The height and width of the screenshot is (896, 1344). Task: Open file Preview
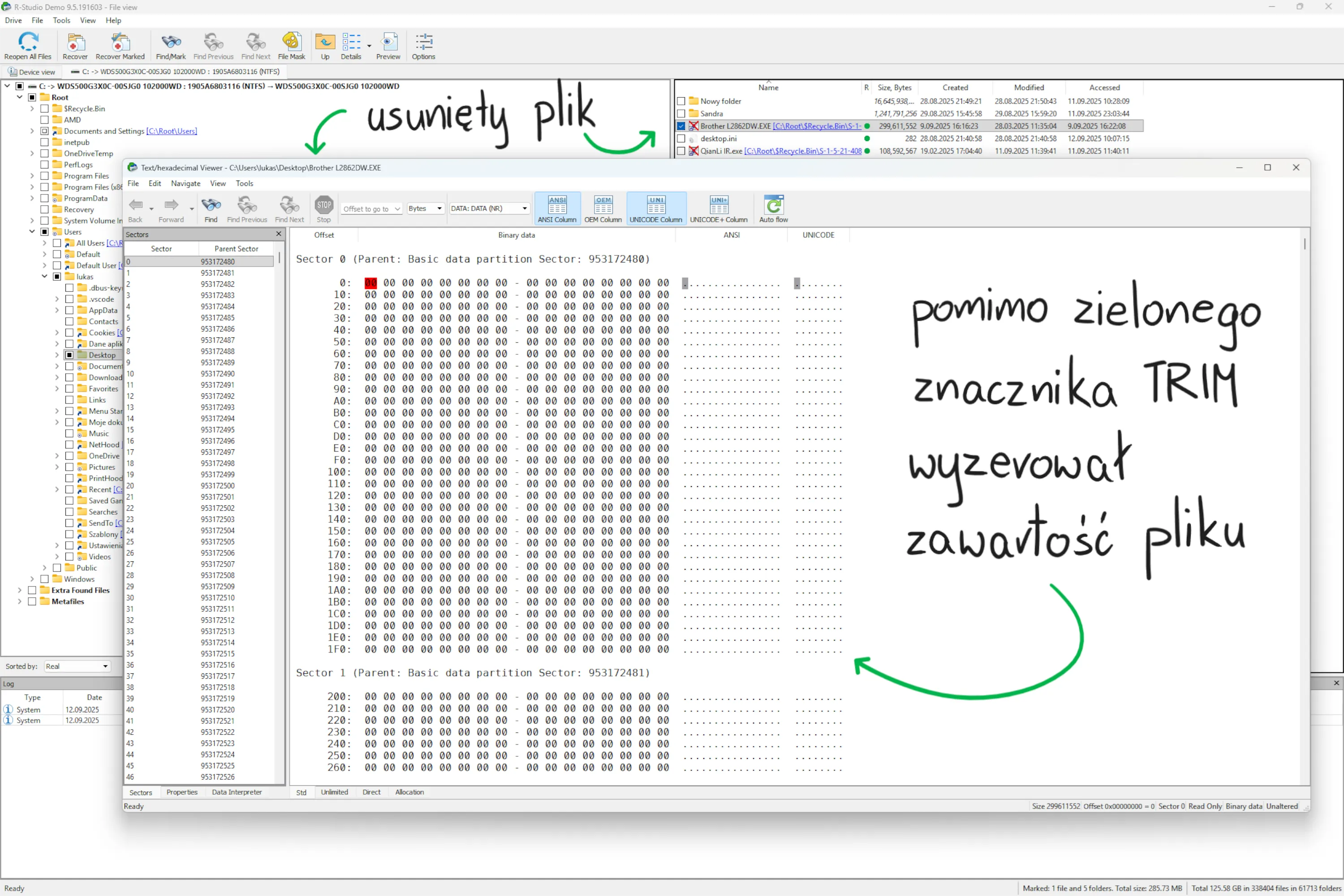388,46
